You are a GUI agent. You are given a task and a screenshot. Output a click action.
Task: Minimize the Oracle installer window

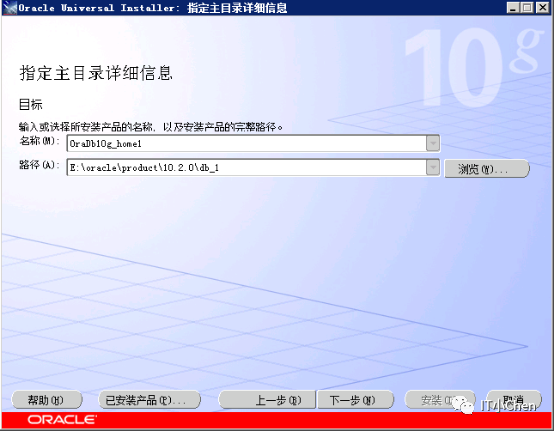[x=512, y=7]
